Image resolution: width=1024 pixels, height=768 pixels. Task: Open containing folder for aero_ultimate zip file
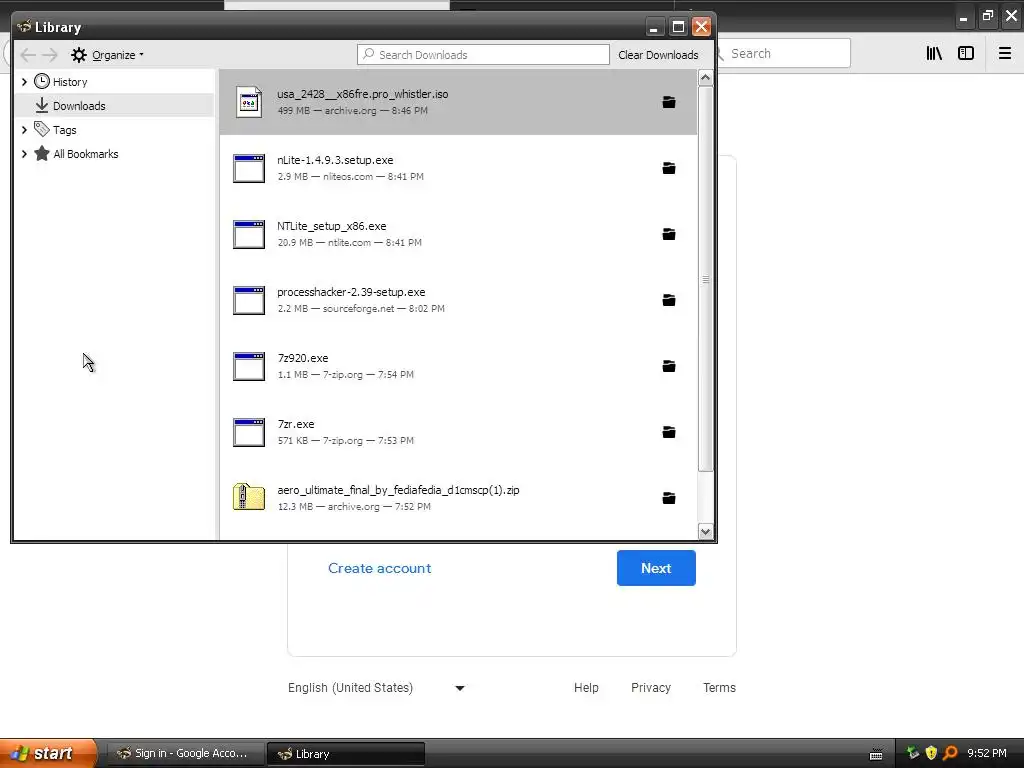tap(669, 498)
